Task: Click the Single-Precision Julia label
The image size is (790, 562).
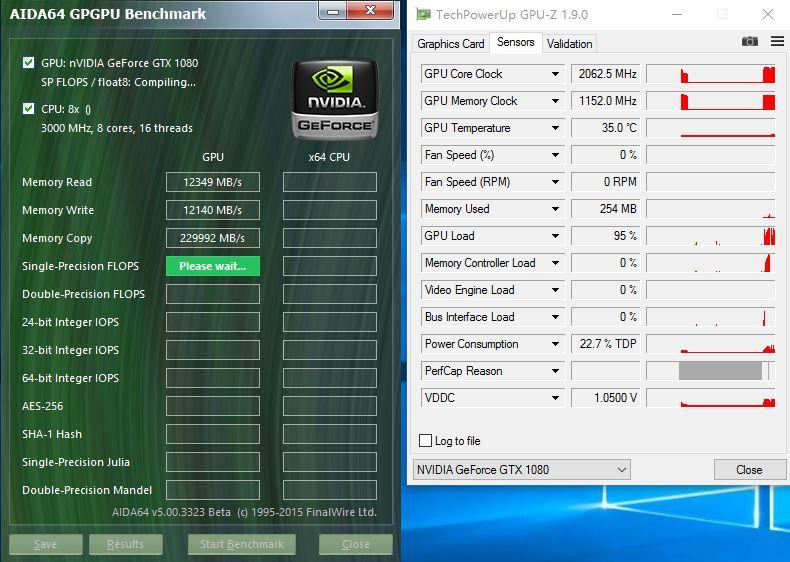Action: (76, 462)
